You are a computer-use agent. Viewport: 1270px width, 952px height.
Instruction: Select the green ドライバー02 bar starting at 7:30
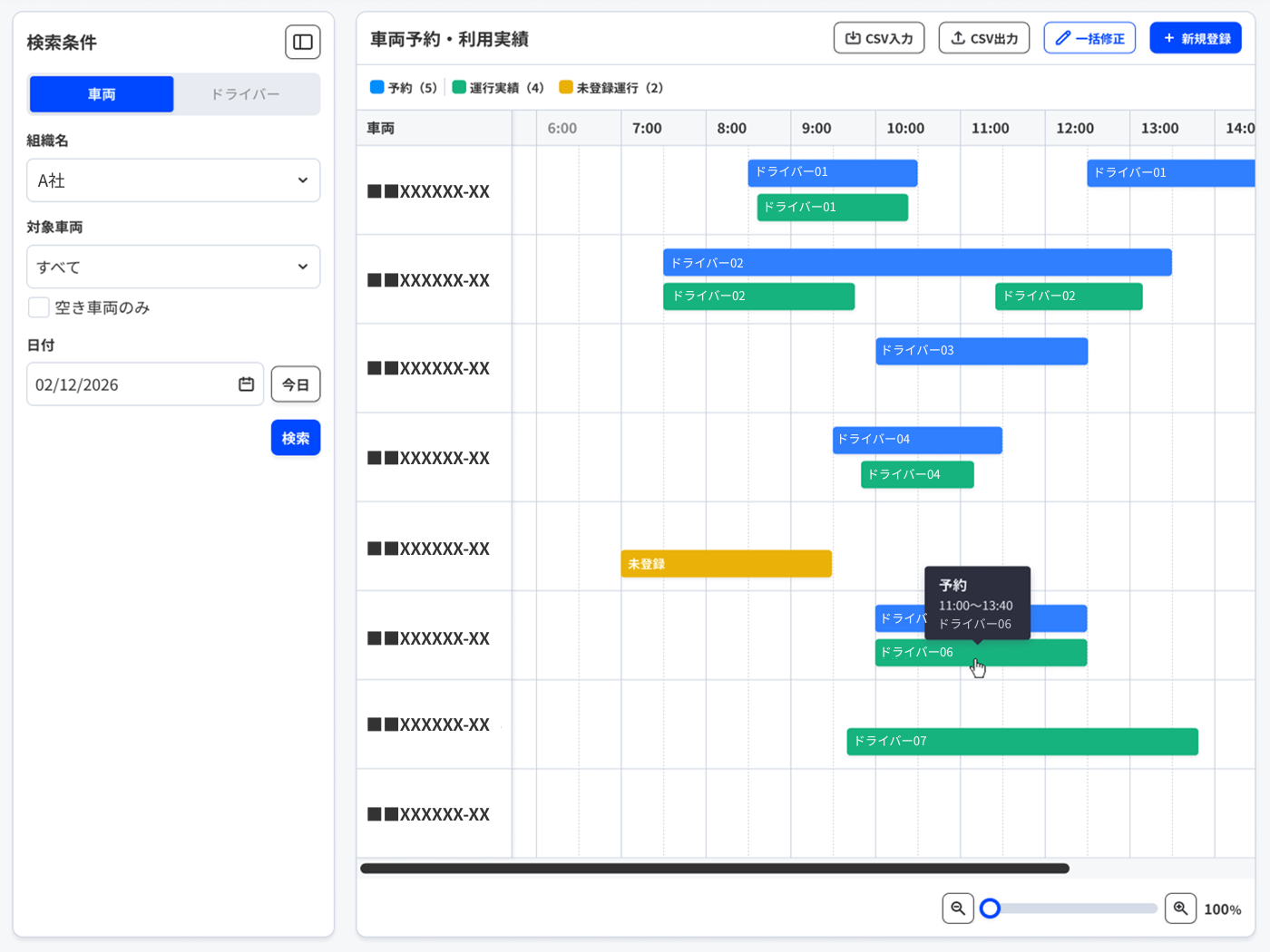758,296
